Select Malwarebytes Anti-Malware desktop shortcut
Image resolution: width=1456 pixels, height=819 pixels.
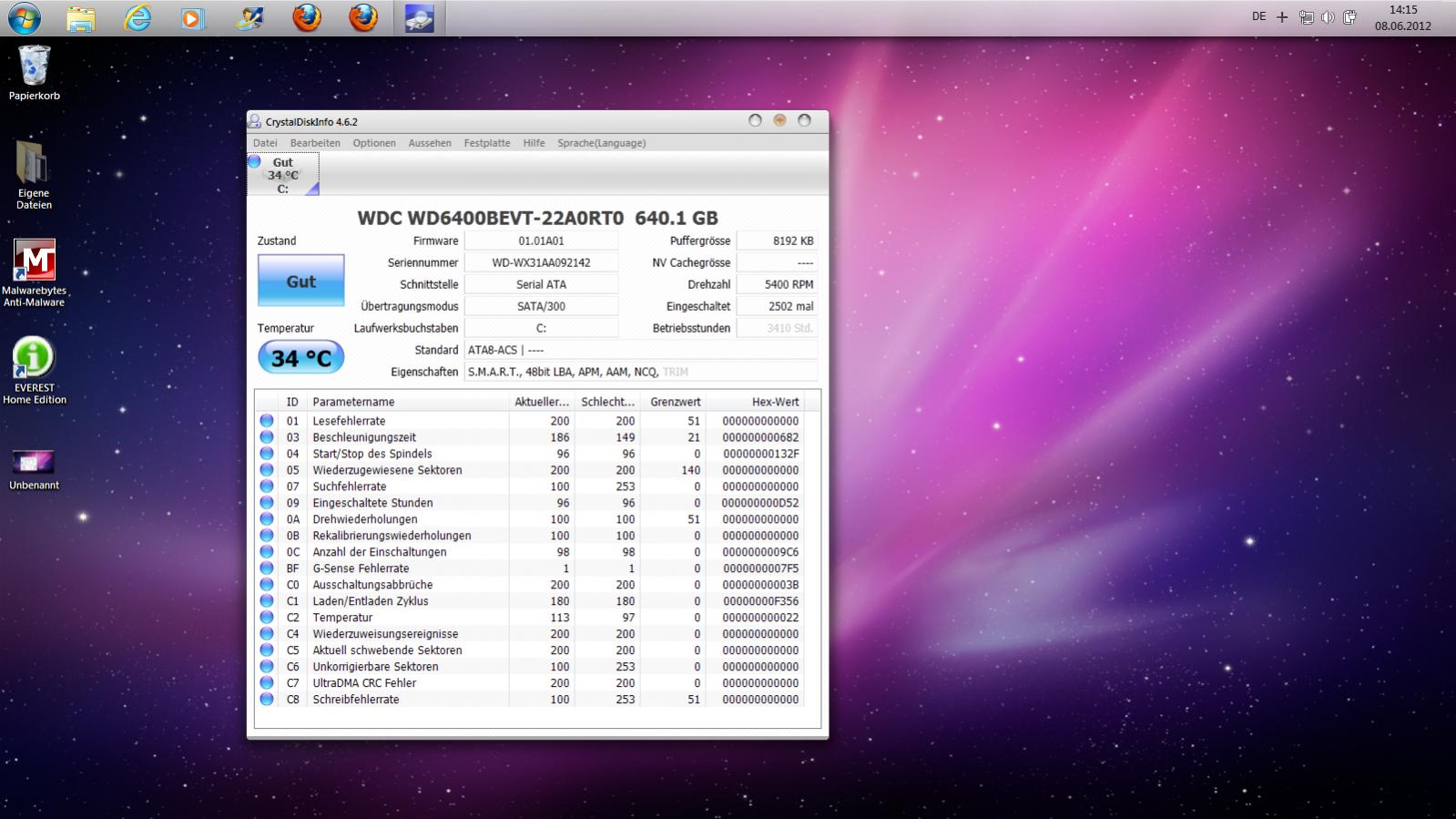[x=34, y=273]
